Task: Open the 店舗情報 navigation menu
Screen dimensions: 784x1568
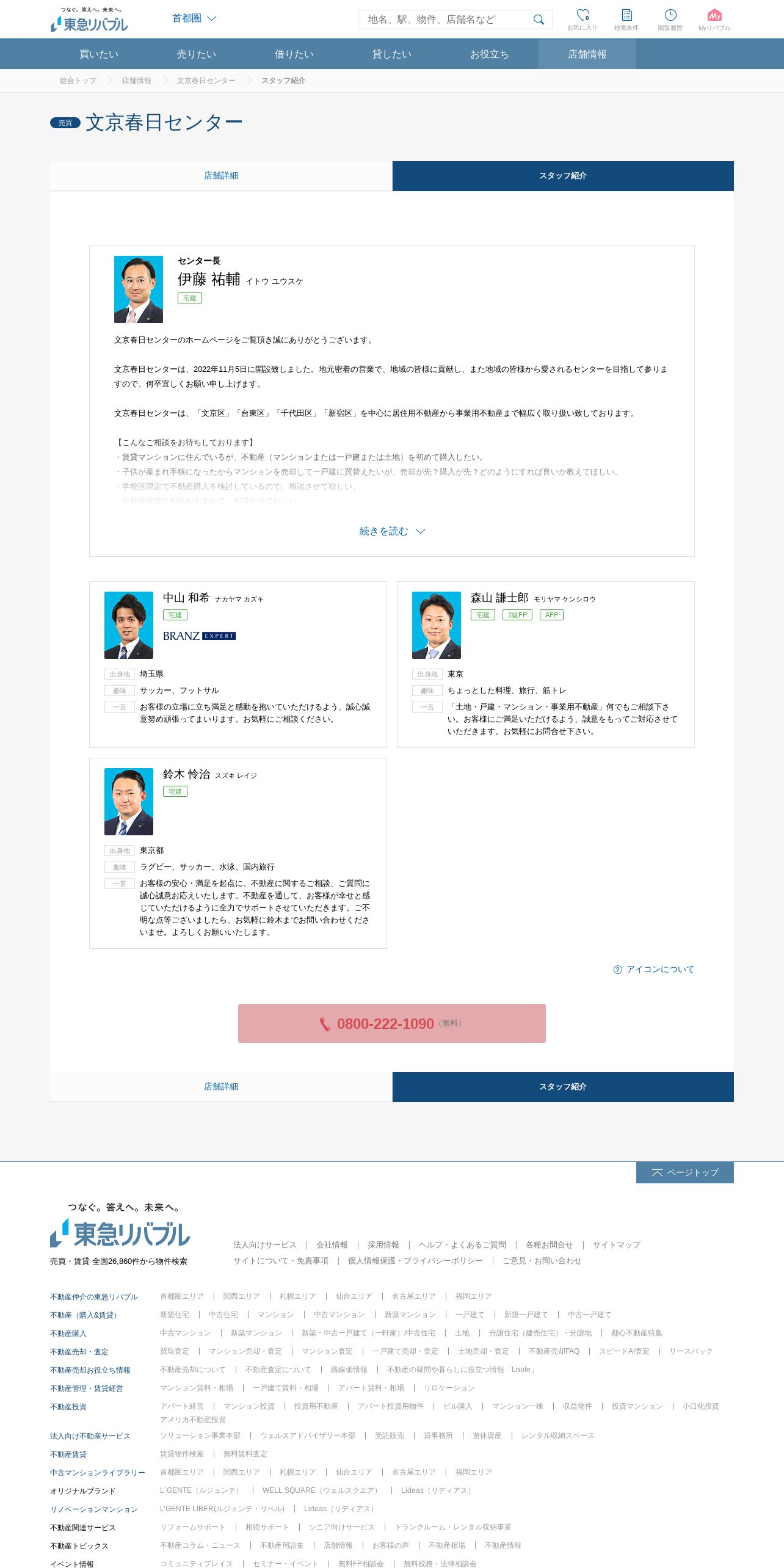Action: 587,54
